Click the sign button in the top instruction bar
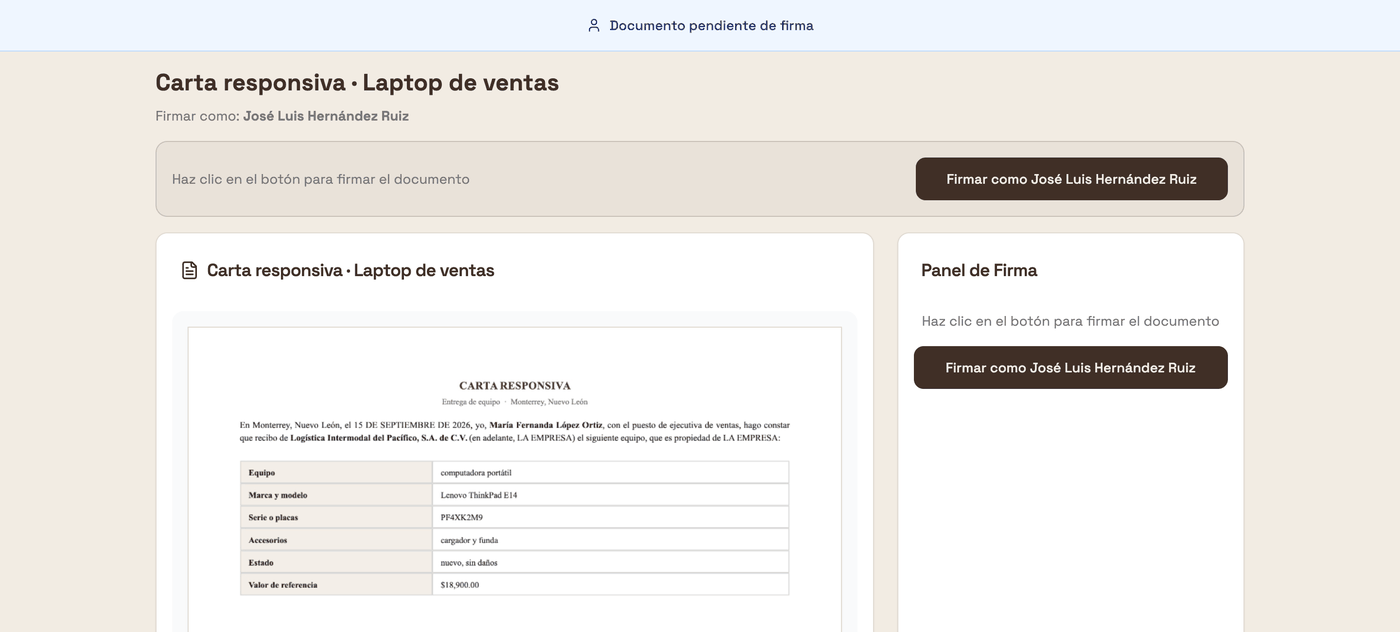The image size is (1400, 632). (1071, 179)
